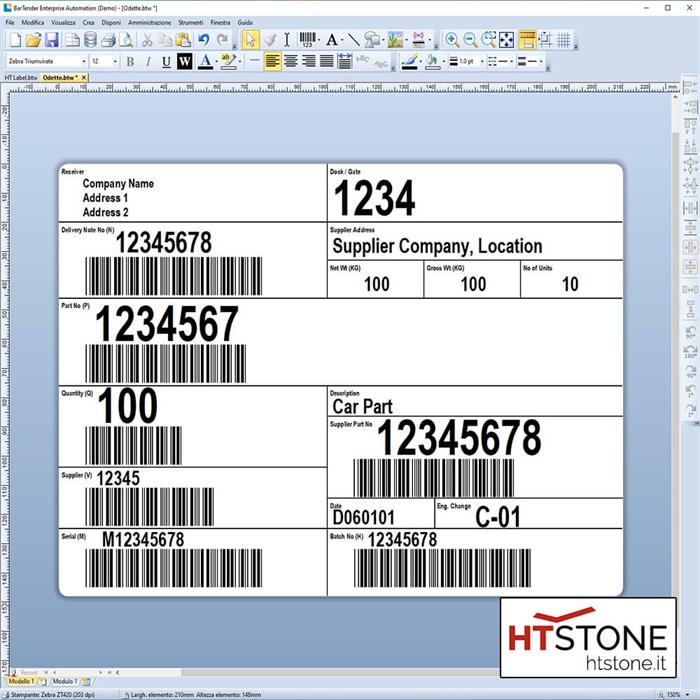
Task: Select the Picture insertion tool
Action: 395,40
